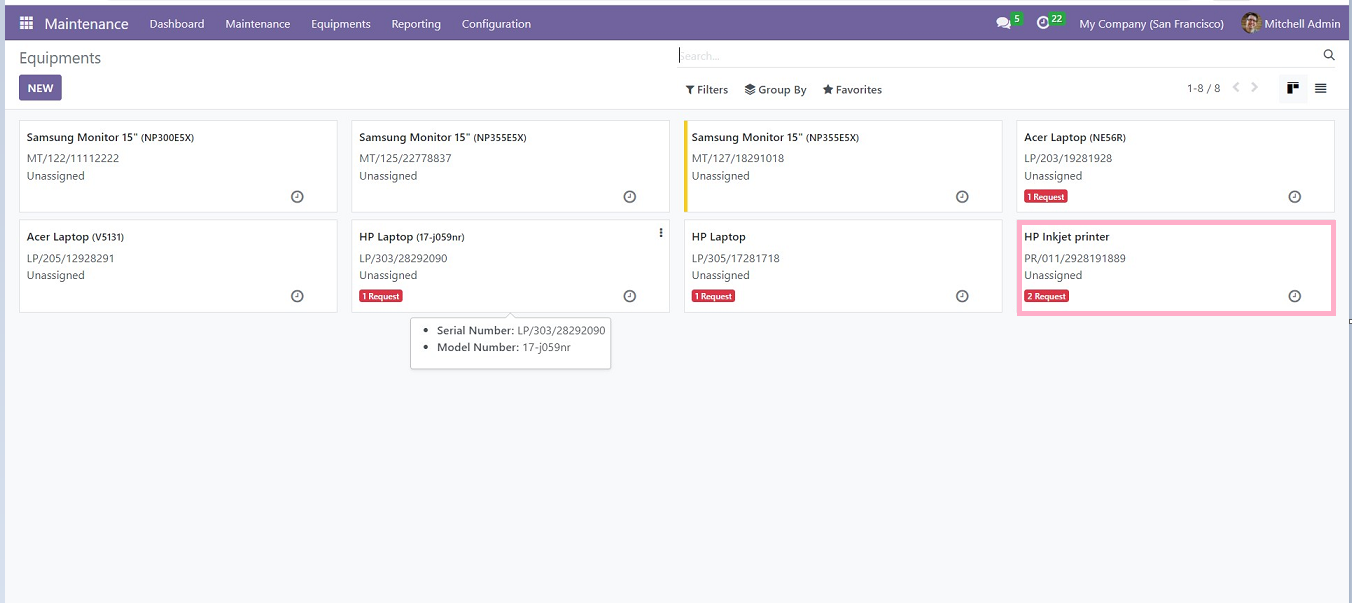This screenshot has height=603, width=1352.
Task: Click serial MT/127/18291018 text
Action: point(738,158)
